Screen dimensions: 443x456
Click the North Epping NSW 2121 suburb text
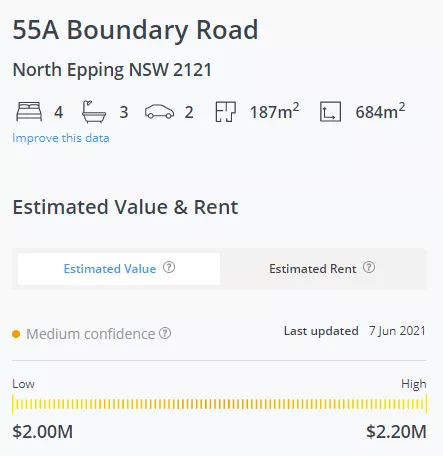(112, 70)
